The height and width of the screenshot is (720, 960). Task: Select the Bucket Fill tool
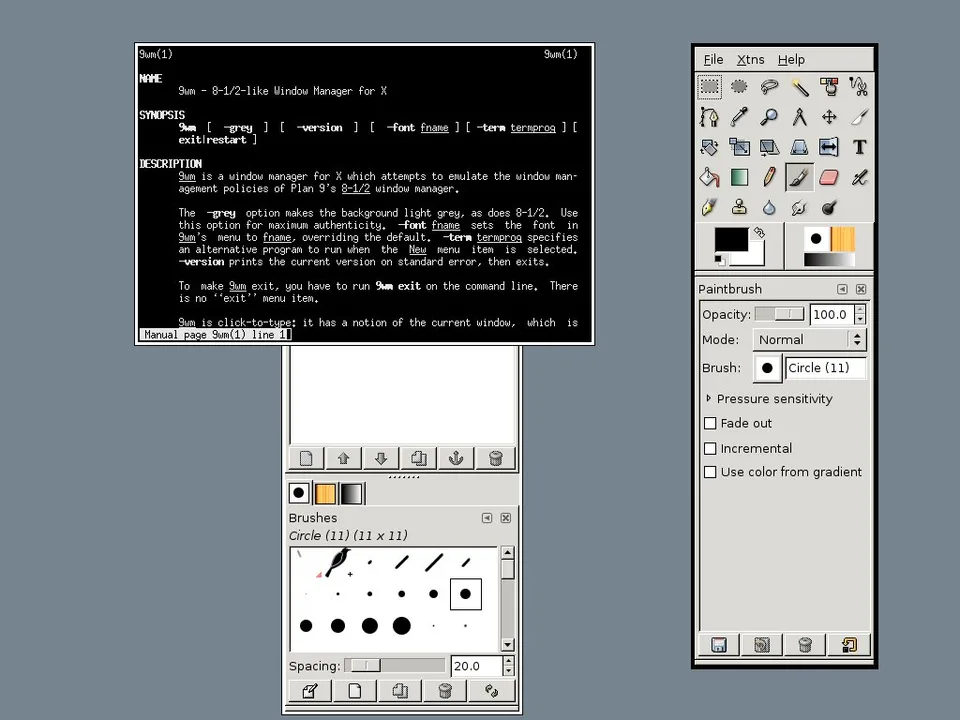710,178
